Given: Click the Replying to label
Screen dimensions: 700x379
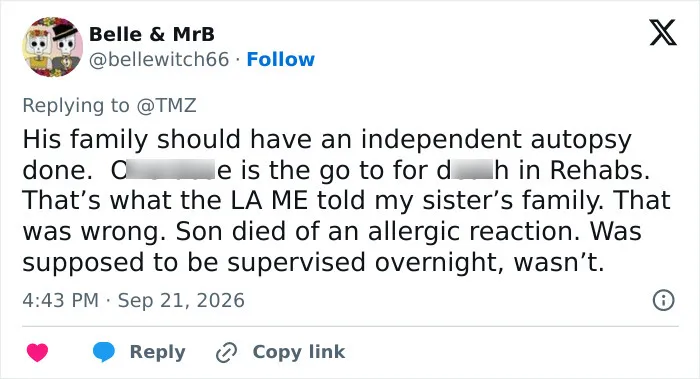Looking at the screenshot, I should pos(76,105).
